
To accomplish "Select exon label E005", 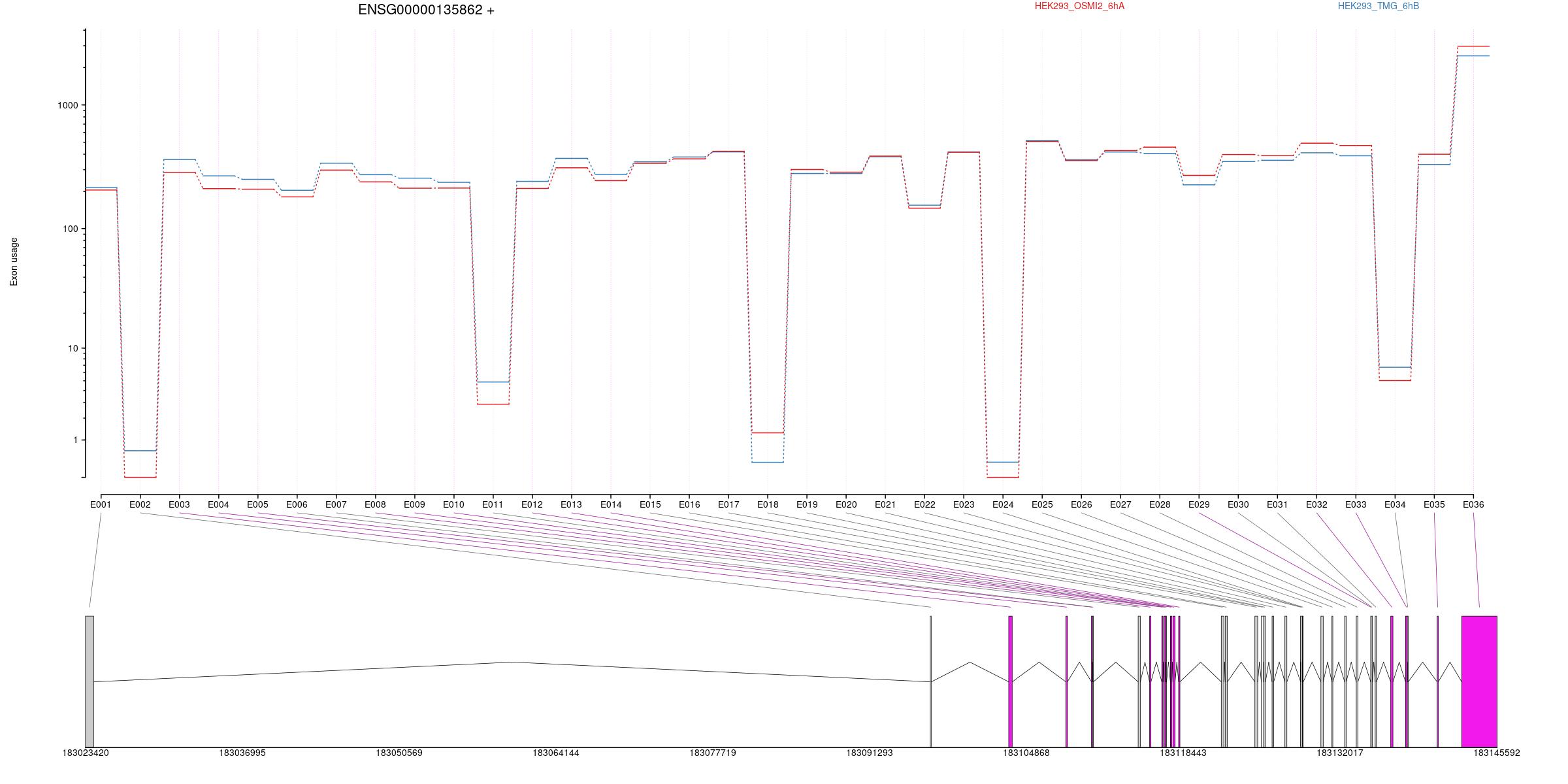I will (257, 504).
